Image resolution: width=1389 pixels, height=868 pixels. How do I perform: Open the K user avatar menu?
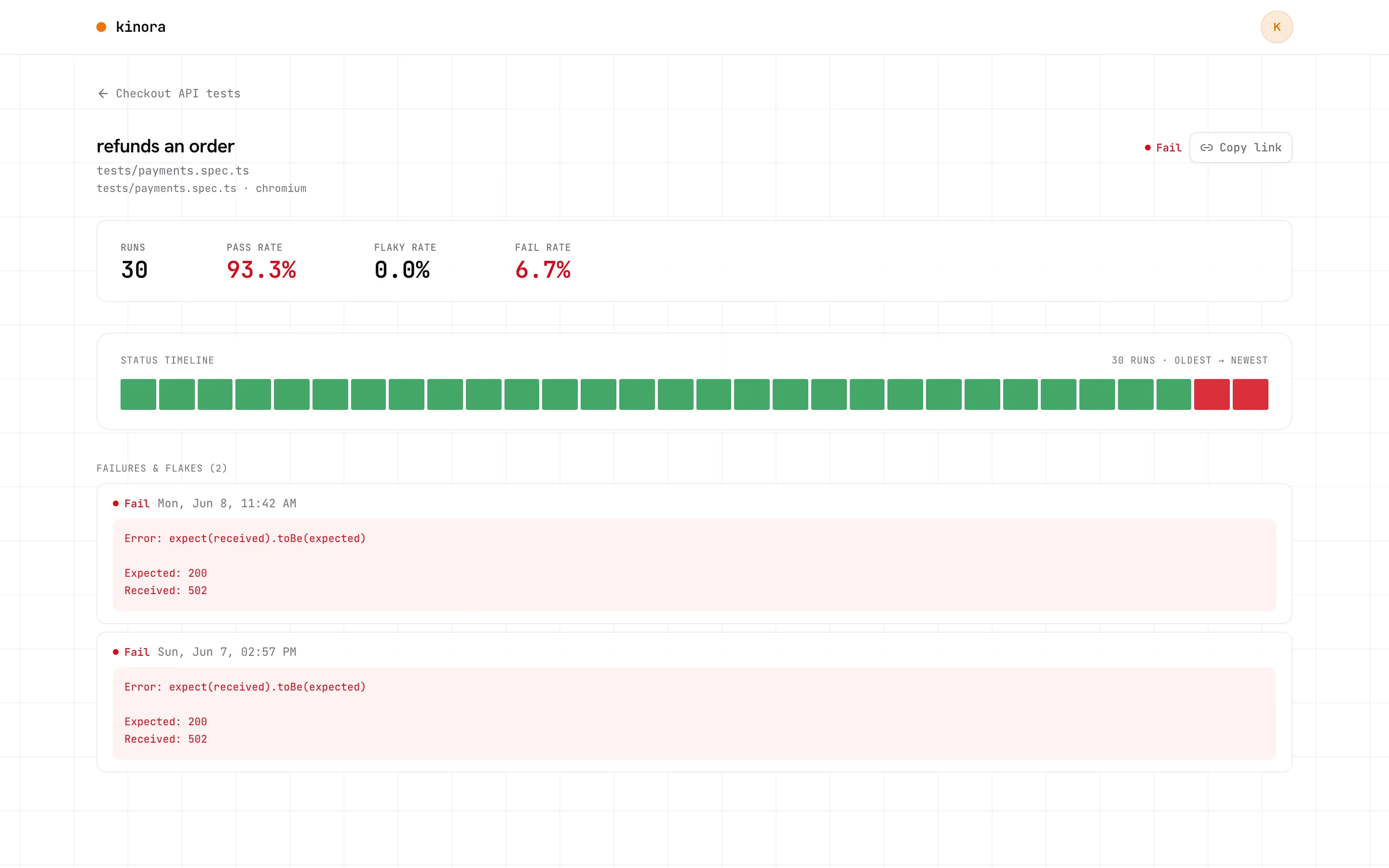[1277, 27]
